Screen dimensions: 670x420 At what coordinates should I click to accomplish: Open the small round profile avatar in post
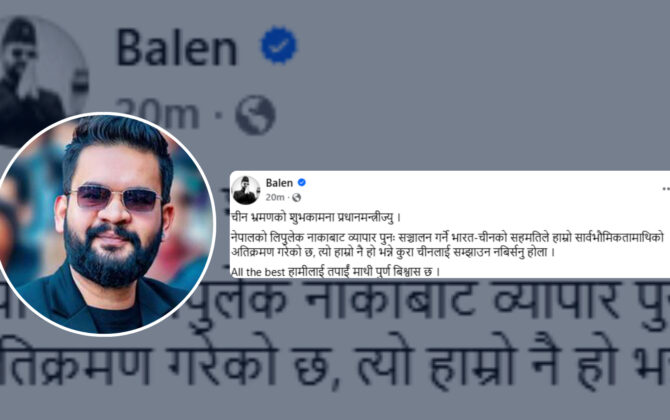246,190
